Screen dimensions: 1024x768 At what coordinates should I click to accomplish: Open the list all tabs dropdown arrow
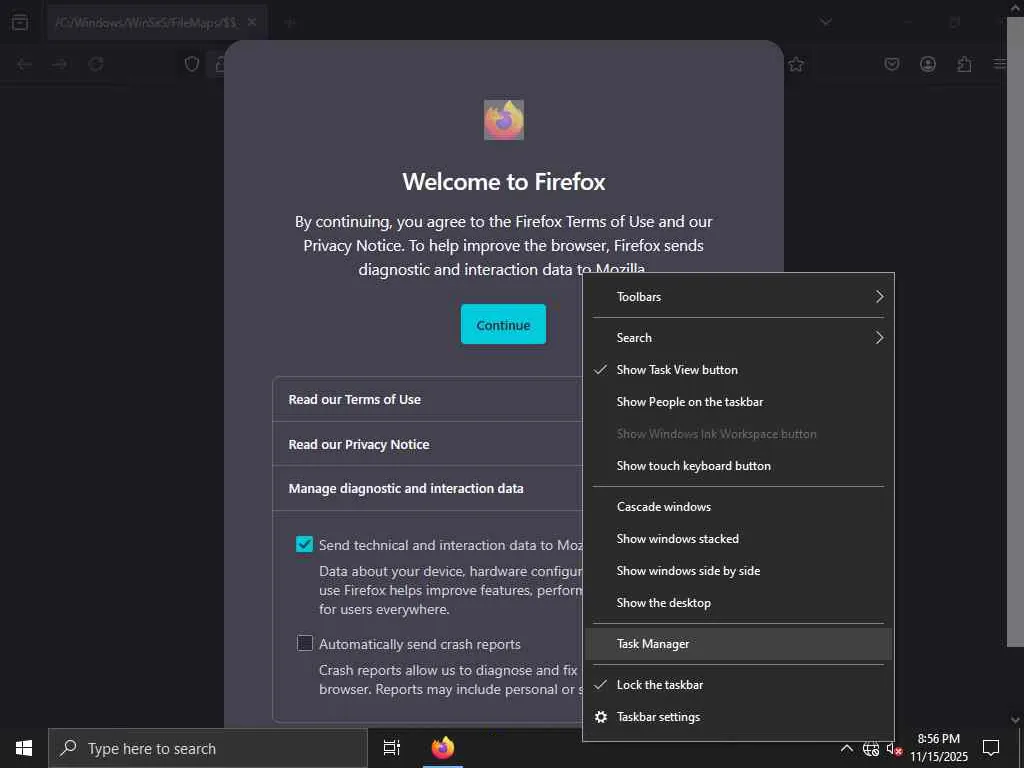pyautogui.click(x=825, y=22)
